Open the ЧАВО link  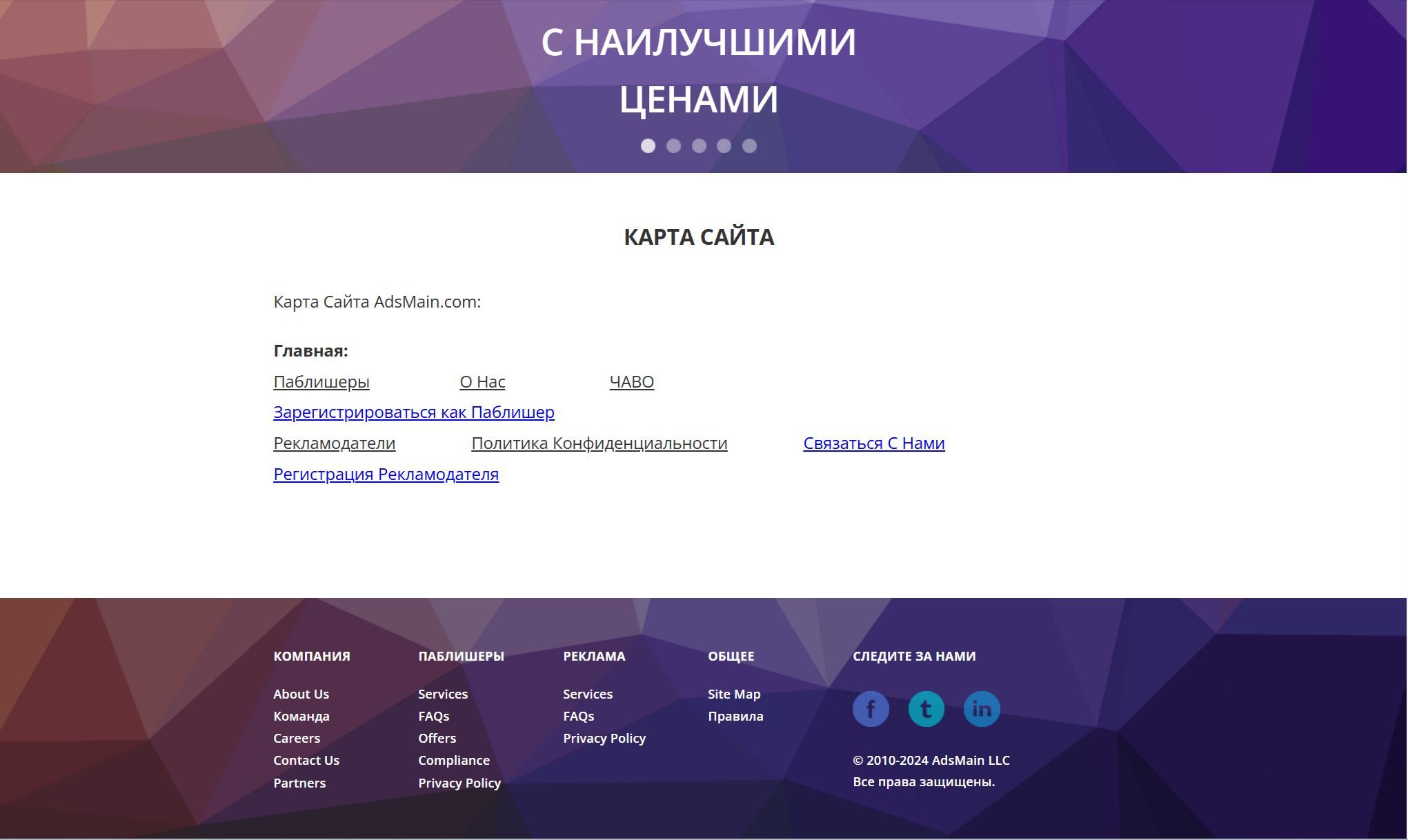coord(631,382)
